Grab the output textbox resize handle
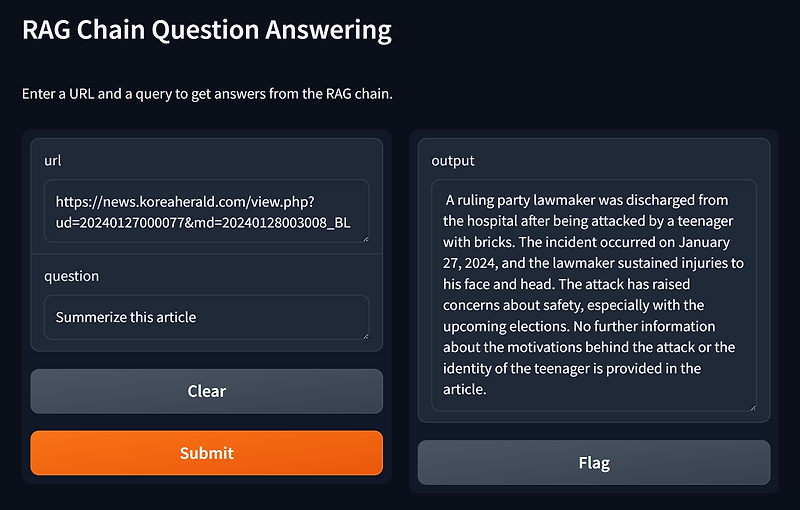The height and width of the screenshot is (510, 800). [753, 407]
